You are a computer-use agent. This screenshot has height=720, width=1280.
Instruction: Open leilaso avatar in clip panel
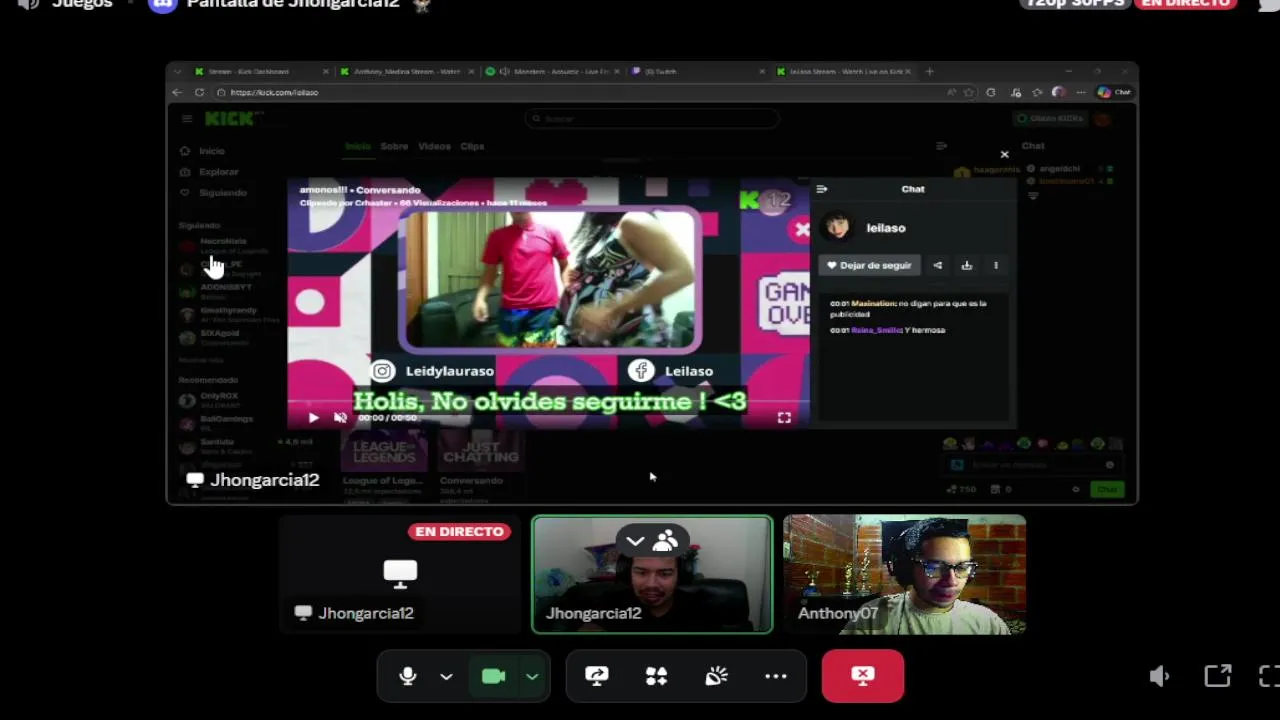(837, 227)
